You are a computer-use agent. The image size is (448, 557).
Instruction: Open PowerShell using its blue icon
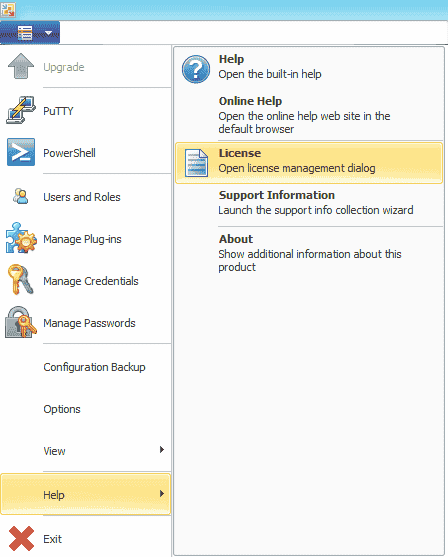(x=21, y=152)
